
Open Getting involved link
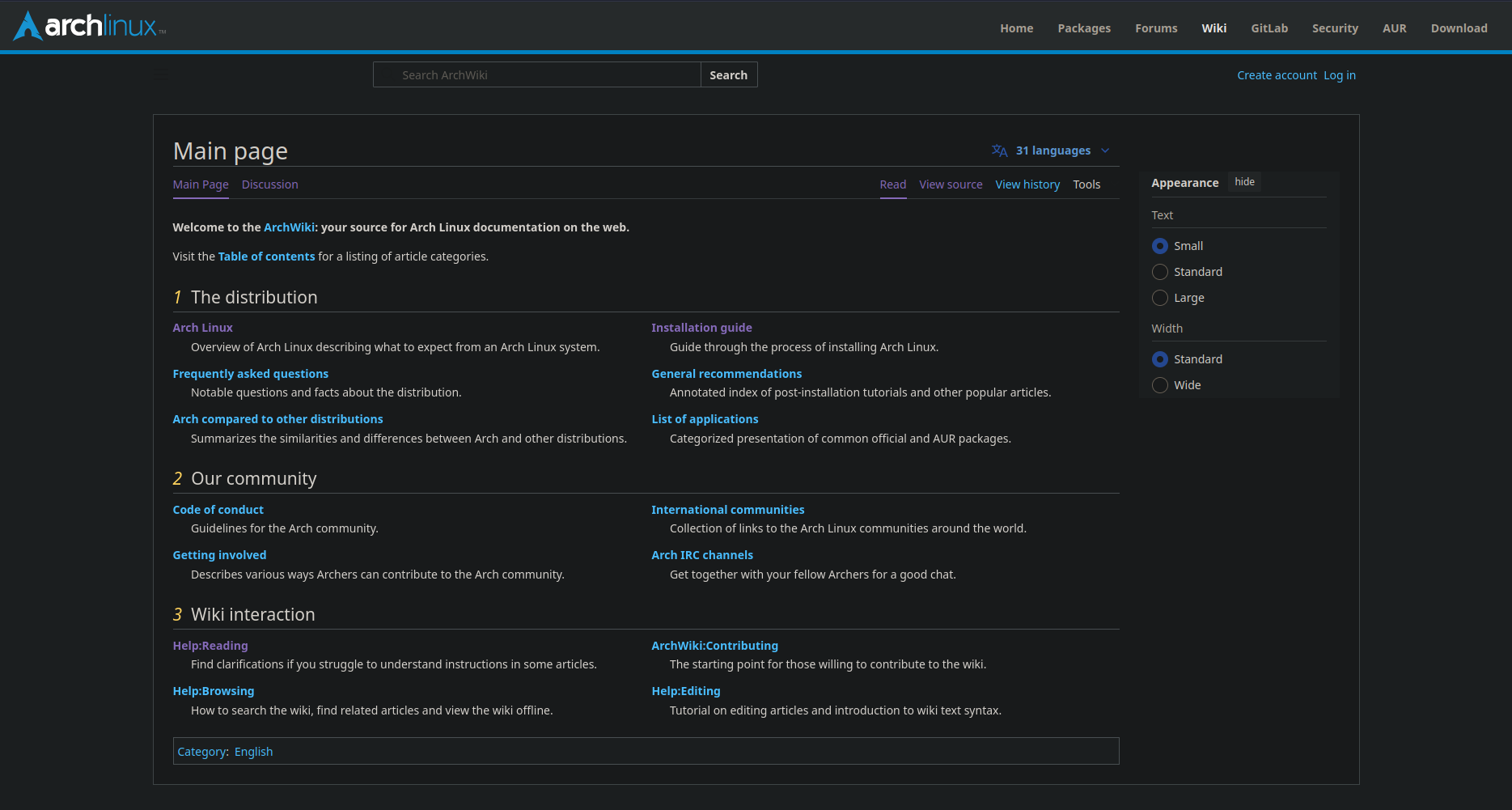point(219,555)
